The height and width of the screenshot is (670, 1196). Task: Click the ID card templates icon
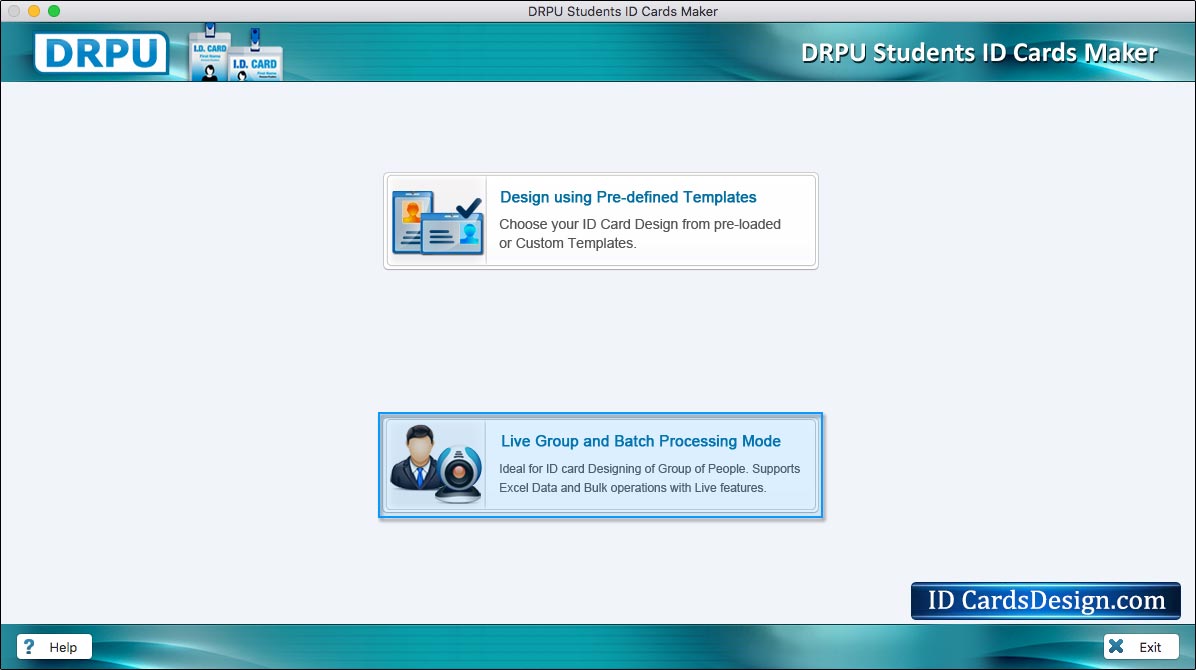(438, 221)
